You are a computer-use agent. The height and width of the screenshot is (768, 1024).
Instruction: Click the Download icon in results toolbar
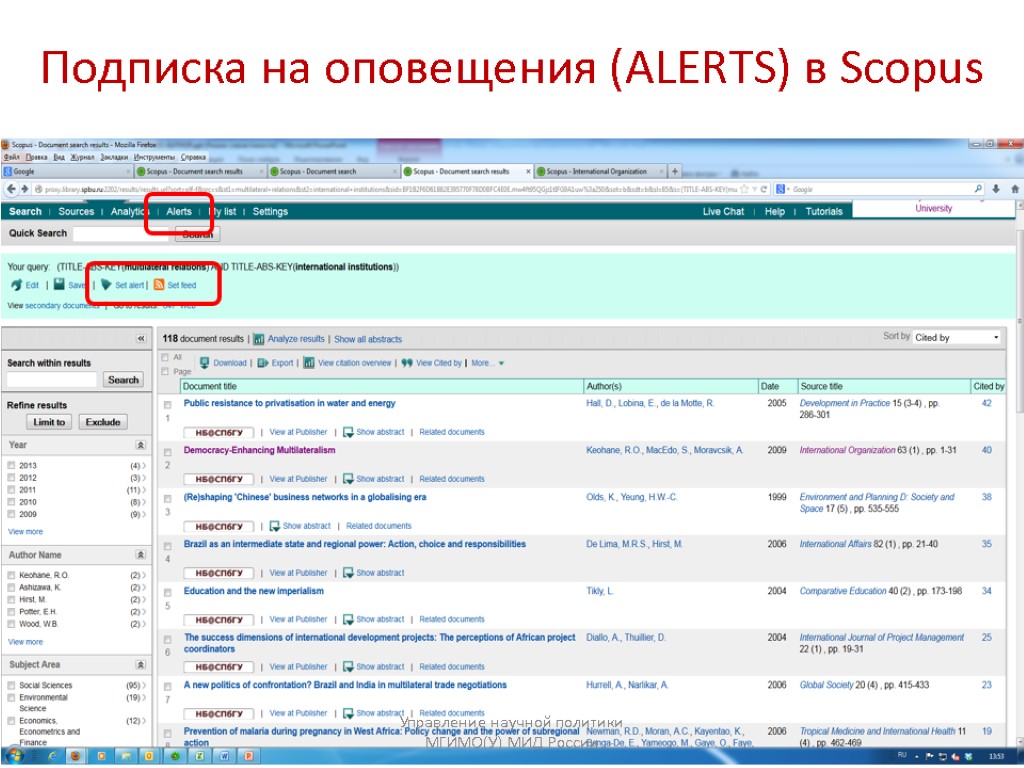(204, 362)
